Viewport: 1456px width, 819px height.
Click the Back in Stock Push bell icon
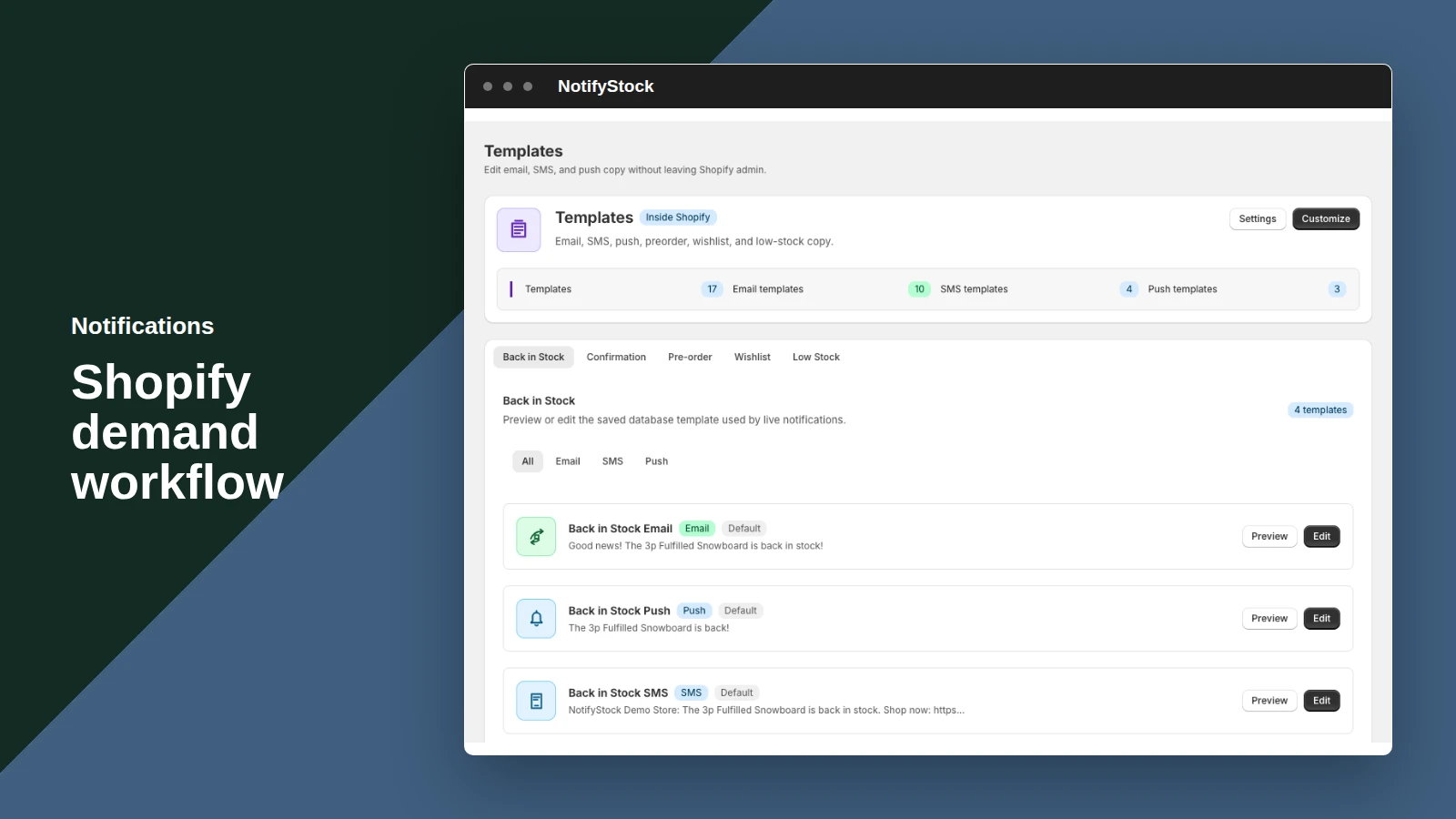pos(536,619)
